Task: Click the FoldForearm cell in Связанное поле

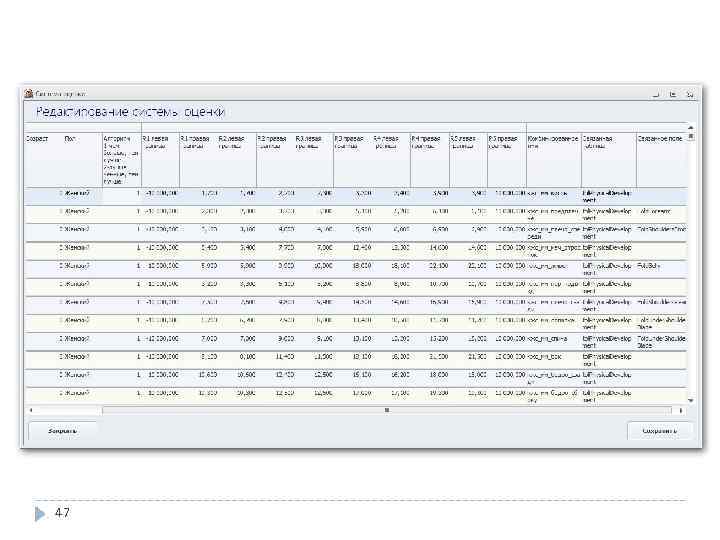Action: click(662, 214)
